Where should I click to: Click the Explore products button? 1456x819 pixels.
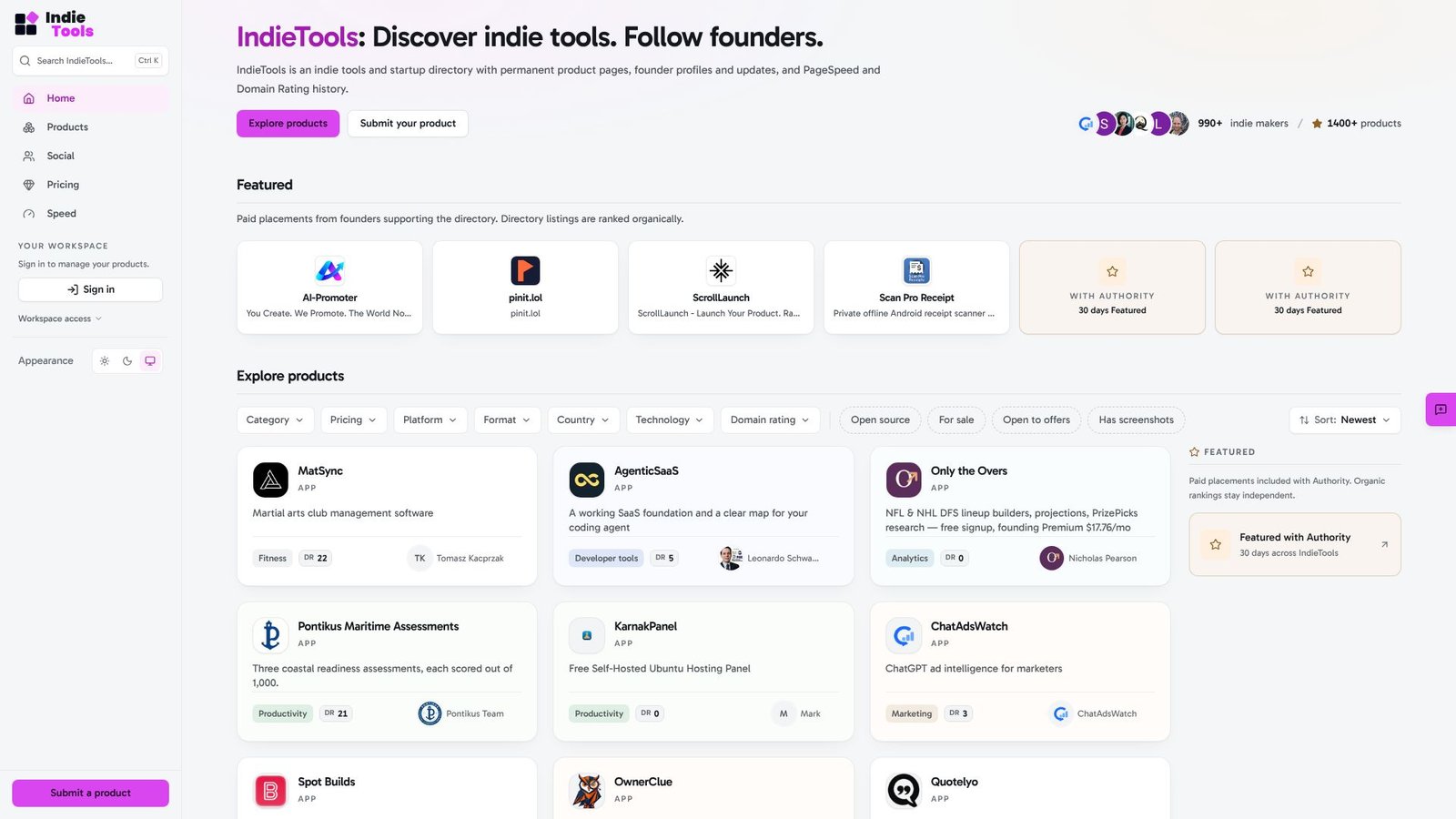tap(288, 124)
